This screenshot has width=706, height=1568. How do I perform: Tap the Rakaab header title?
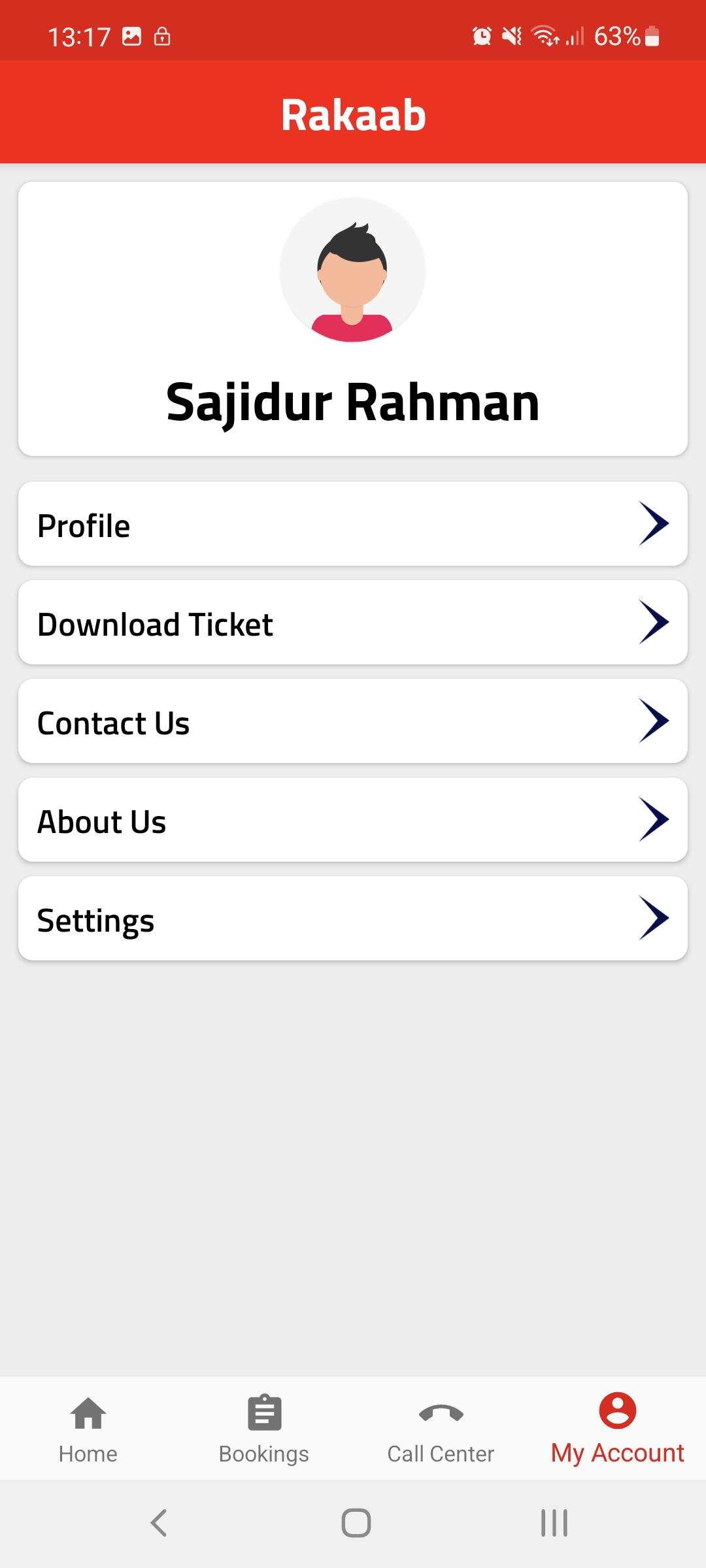click(x=353, y=115)
